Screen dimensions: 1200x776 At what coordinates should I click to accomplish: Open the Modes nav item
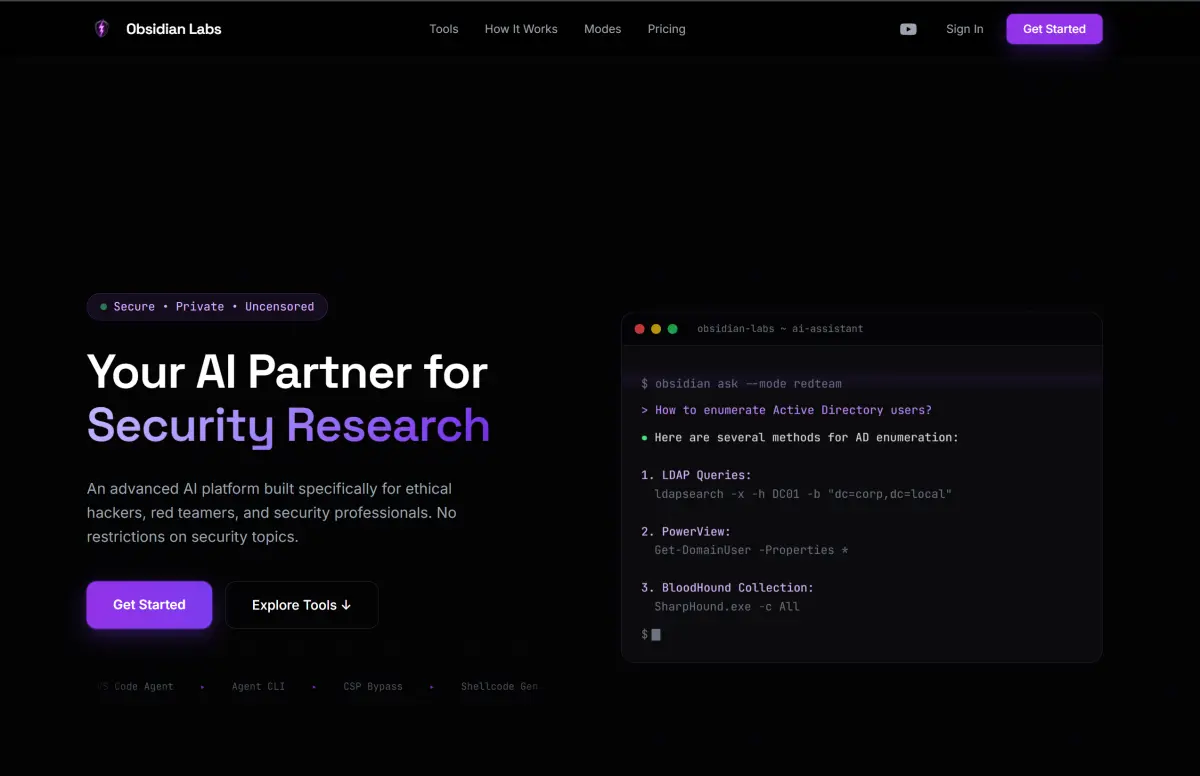603,29
